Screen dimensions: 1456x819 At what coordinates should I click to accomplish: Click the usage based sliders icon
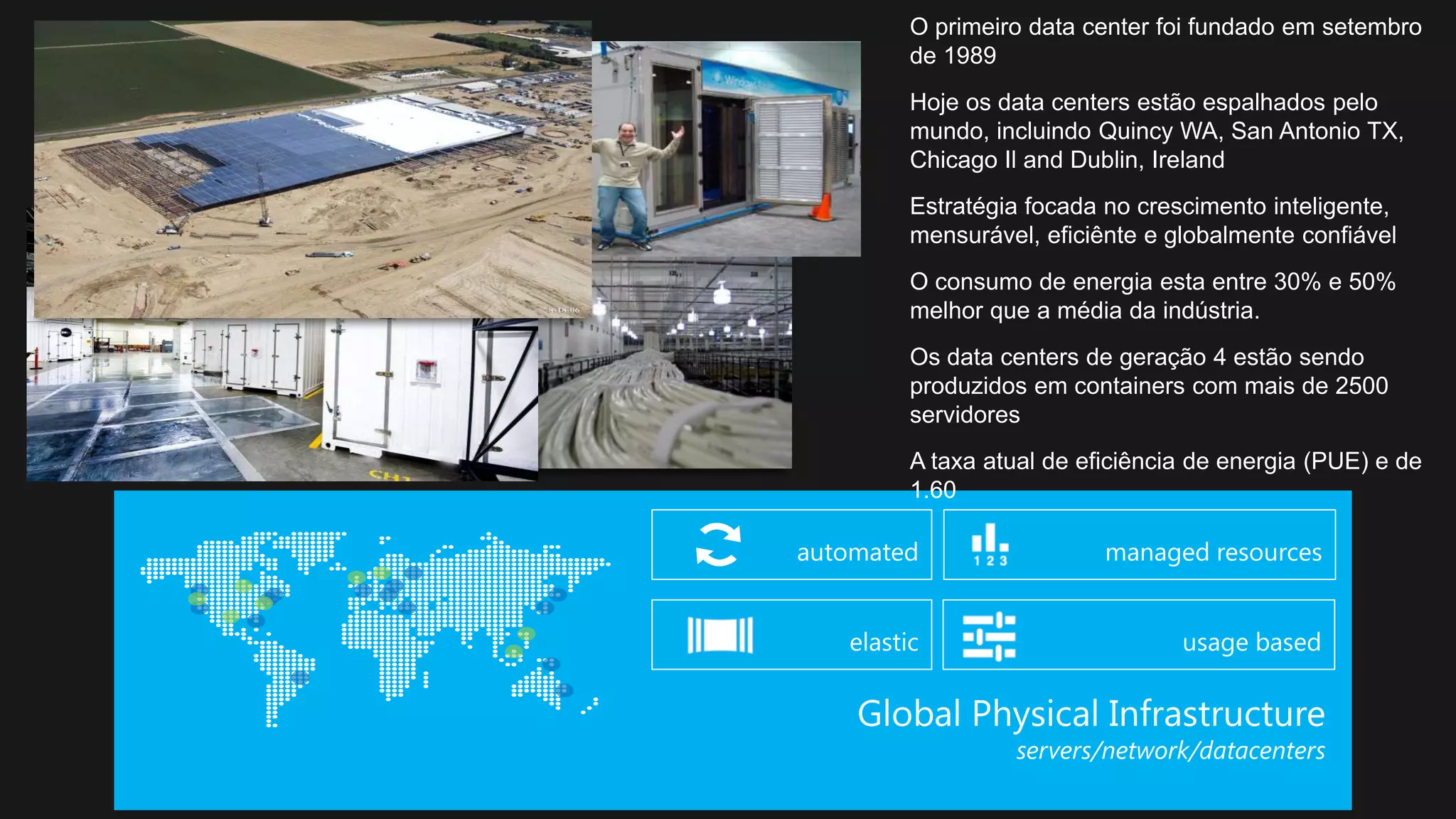point(989,636)
